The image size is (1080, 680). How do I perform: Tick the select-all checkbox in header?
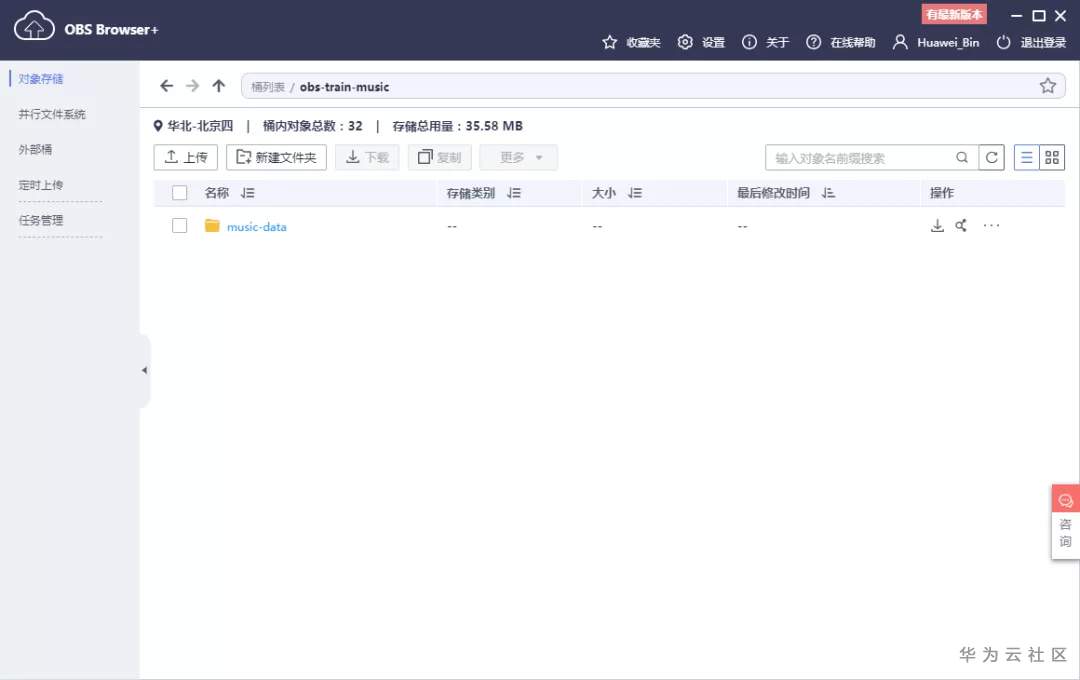tap(180, 193)
